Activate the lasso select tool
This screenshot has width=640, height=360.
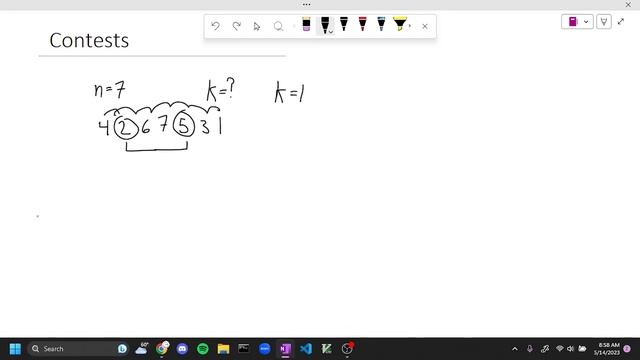[278, 27]
